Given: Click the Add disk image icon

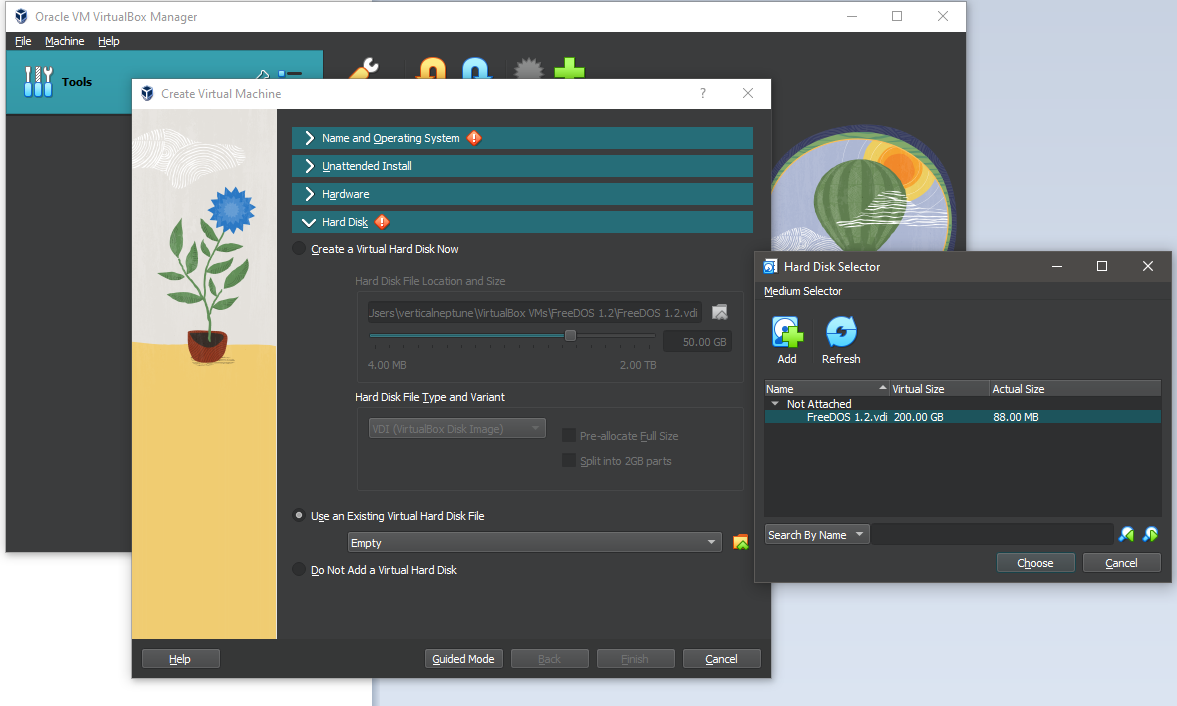Looking at the screenshot, I should [x=787, y=335].
